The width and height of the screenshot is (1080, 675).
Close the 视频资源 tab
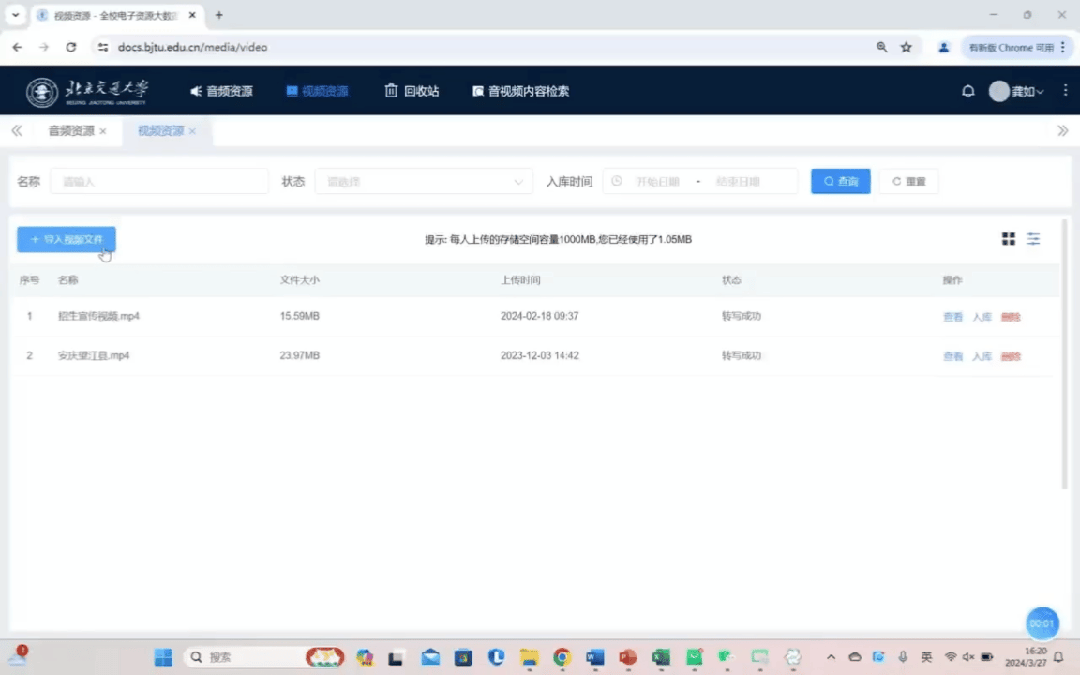192,131
